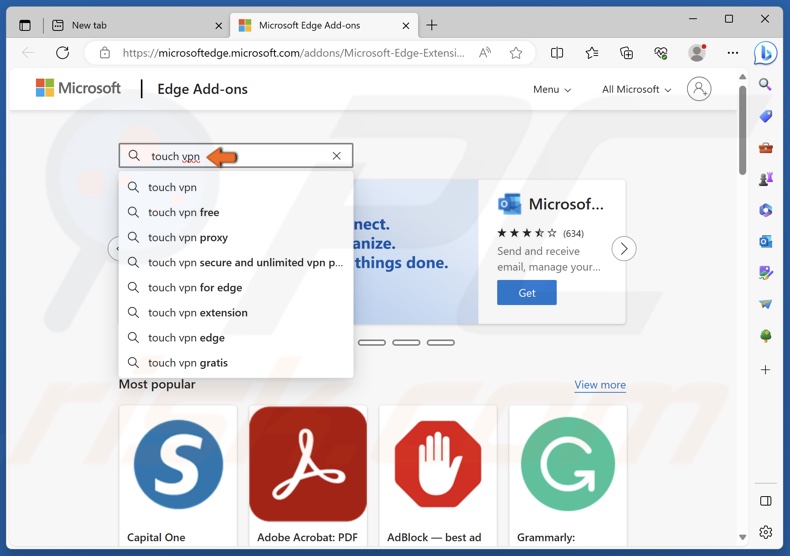Select the third carousel indicator
Image resolution: width=790 pixels, height=556 pixels.
point(406,342)
